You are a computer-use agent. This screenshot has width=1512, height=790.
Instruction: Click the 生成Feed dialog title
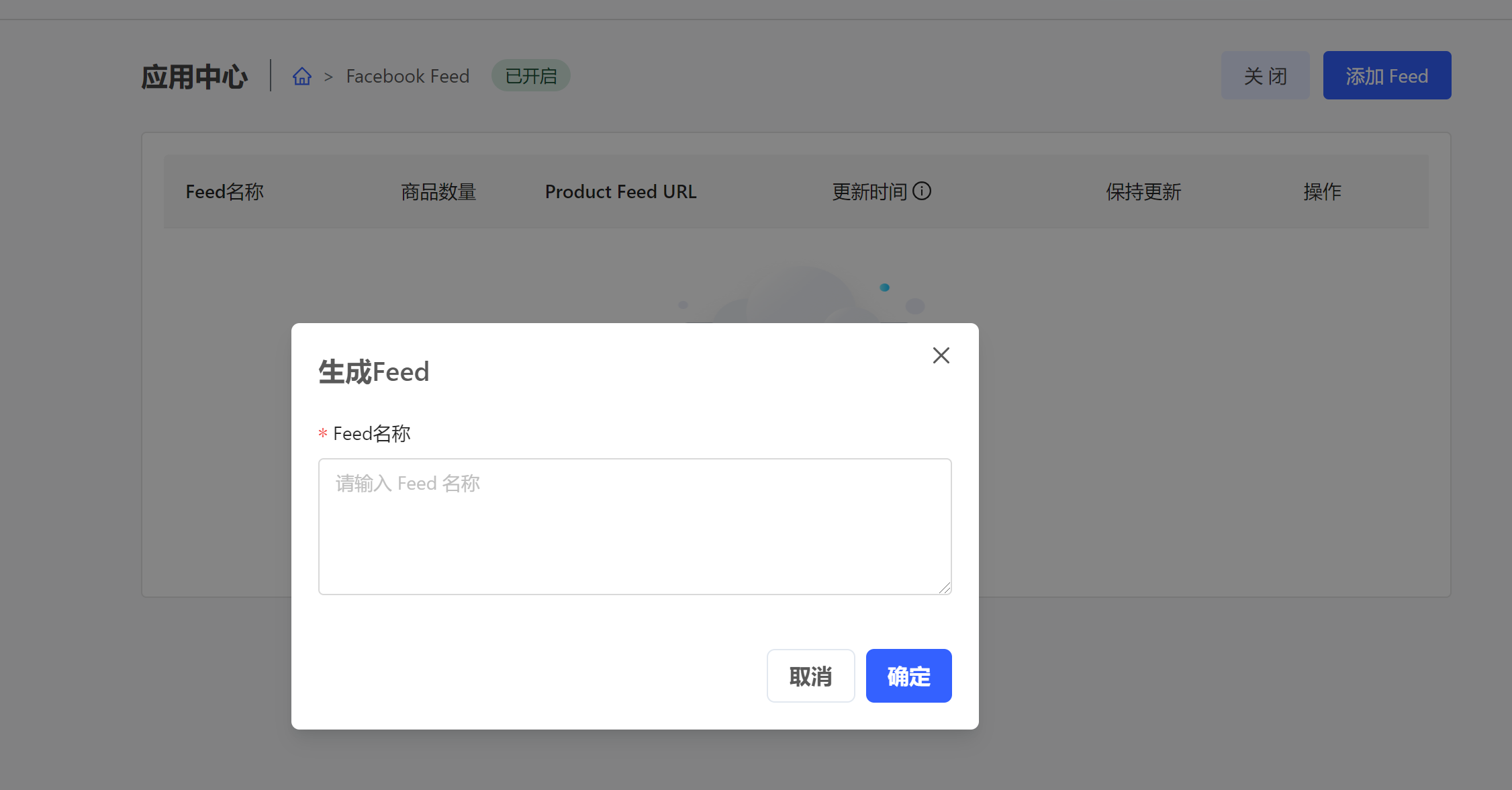[x=373, y=371]
